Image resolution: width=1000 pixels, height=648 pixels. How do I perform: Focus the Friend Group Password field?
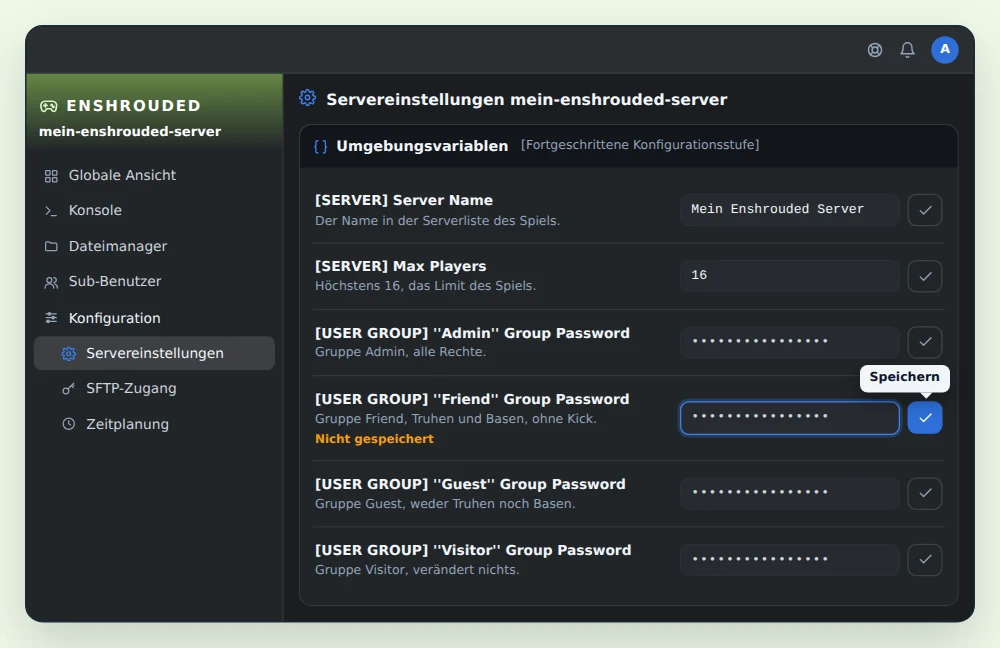pyautogui.click(x=790, y=418)
